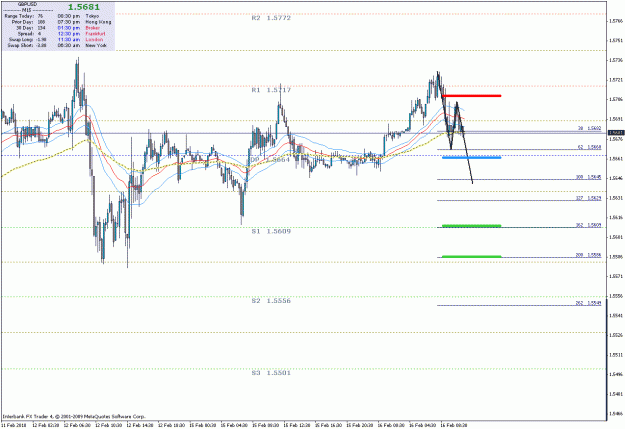This screenshot has width=625, height=429.
Task: Select the thick blue horizontal line
Action: [x=472, y=157]
